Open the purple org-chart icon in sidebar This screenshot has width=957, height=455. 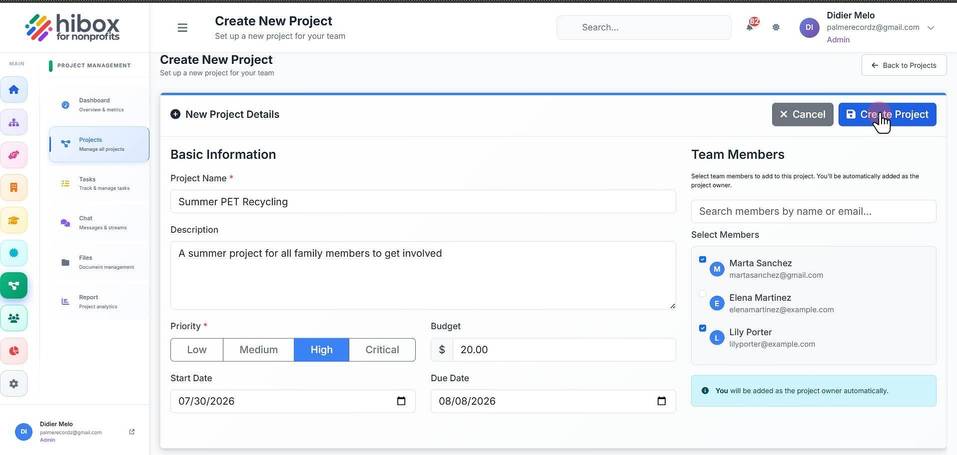click(13, 122)
